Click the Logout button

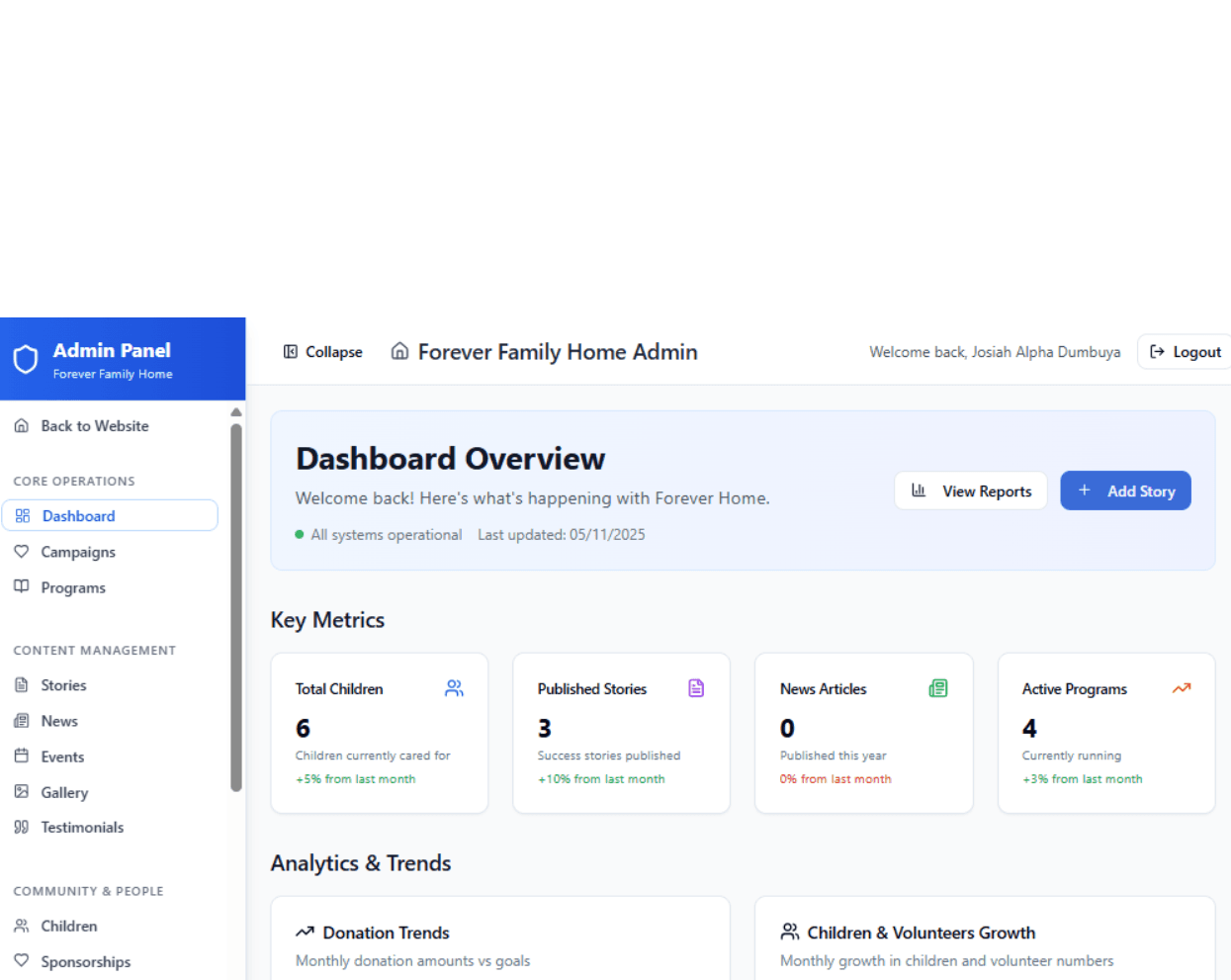click(x=1185, y=351)
